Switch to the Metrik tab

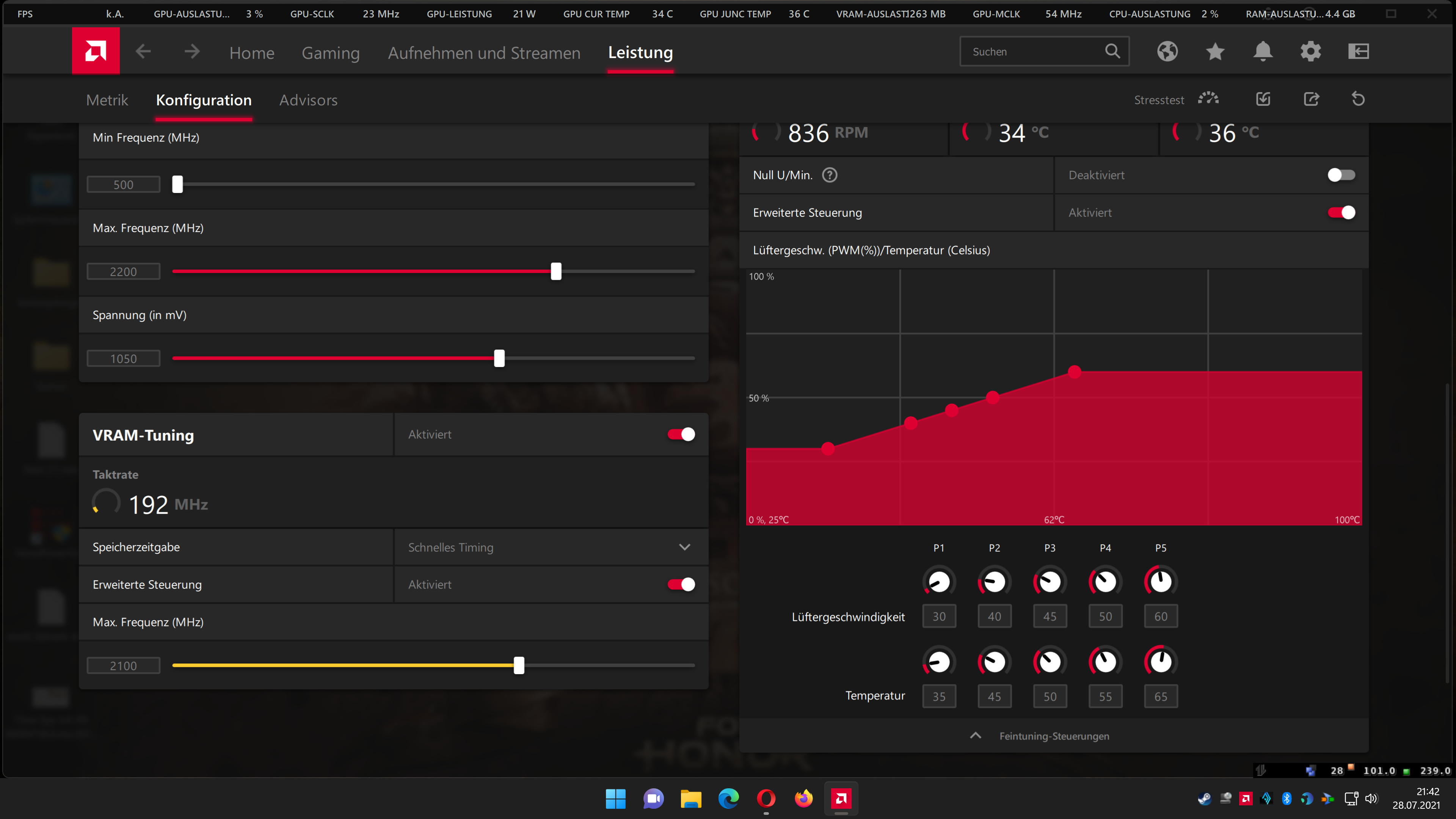pyautogui.click(x=107, y=100)
